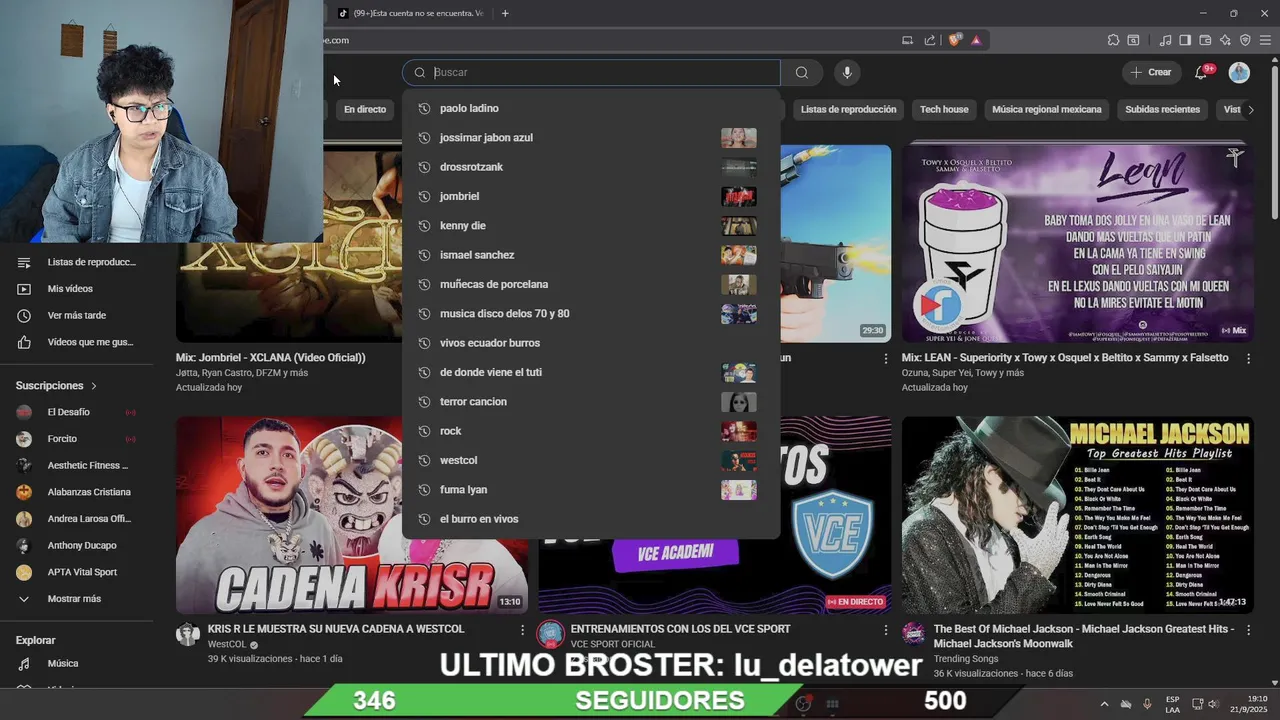This screenshot has height=720, width=1280.
Task: Open options for Mix LEAN card
Action: [1248, 358]
